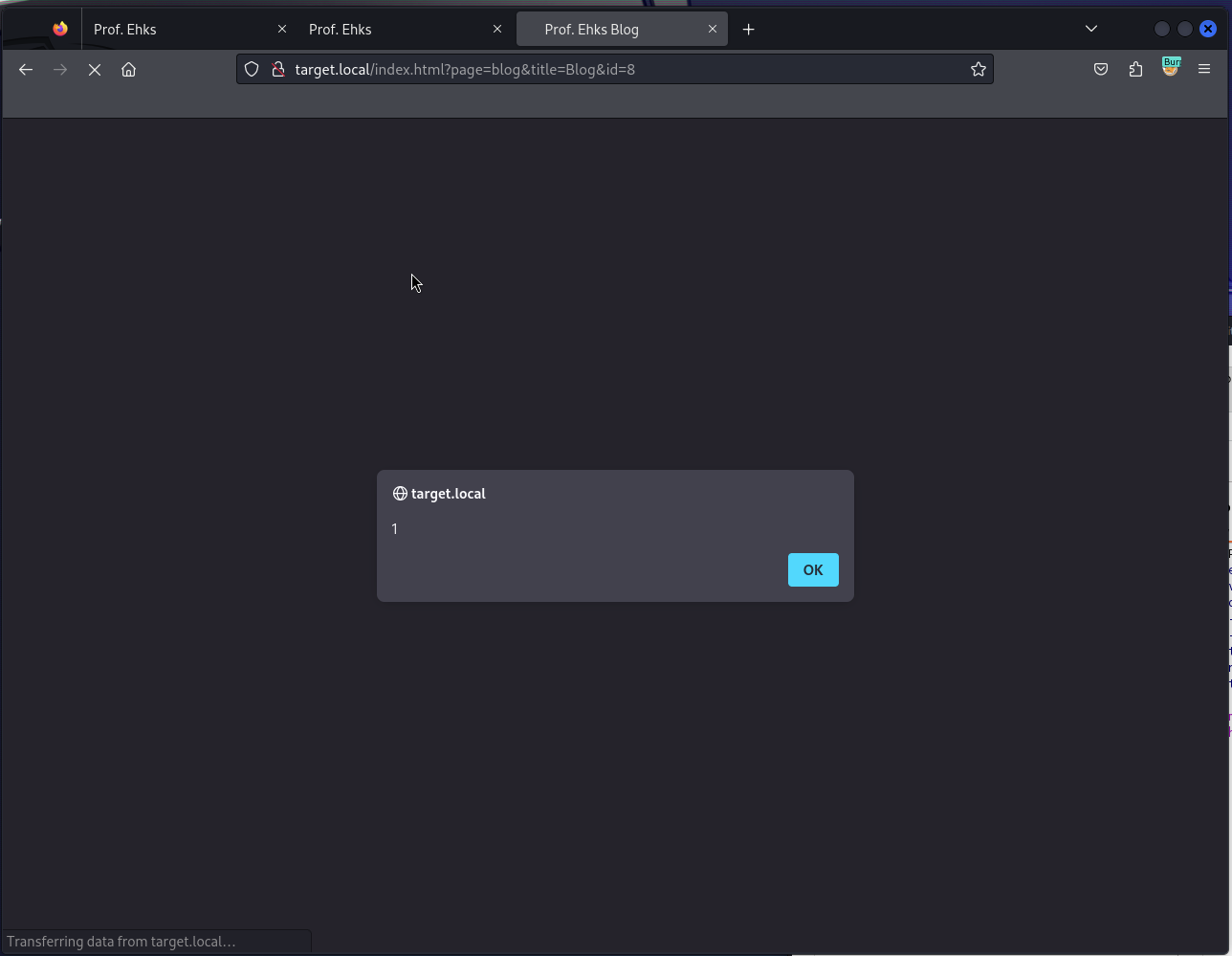This screenshot has height=956, width=1232.
Task: Click the back navigation arrow
Action: [x=25, y=69]
